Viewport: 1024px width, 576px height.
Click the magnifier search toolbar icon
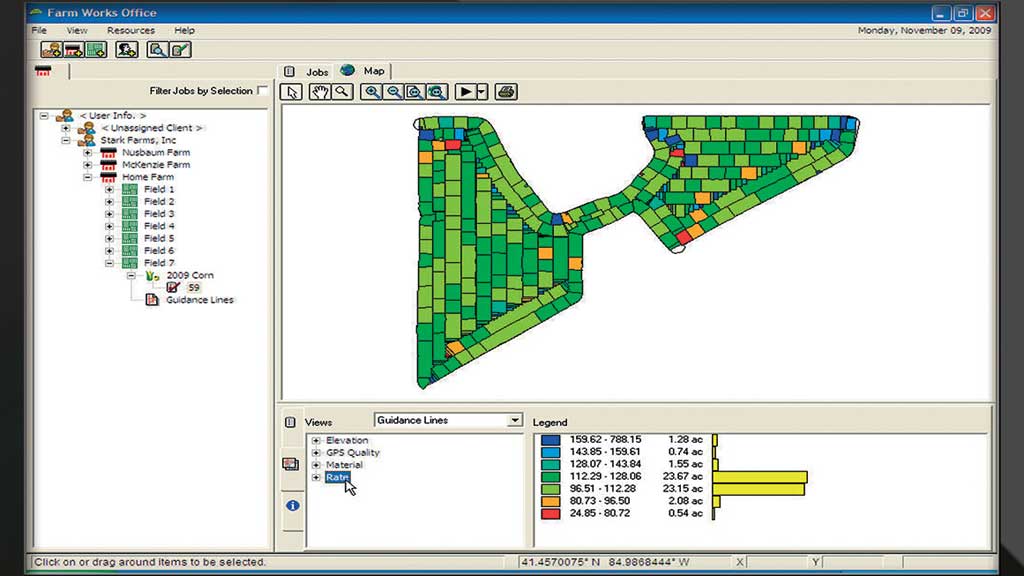[157, 50]
